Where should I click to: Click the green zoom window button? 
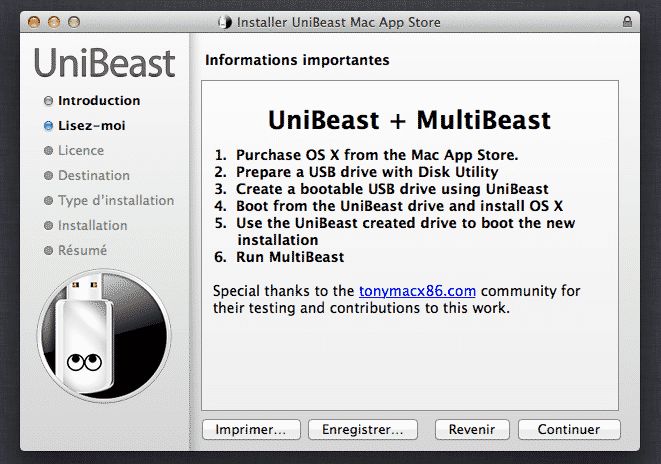tap(74, 22)
